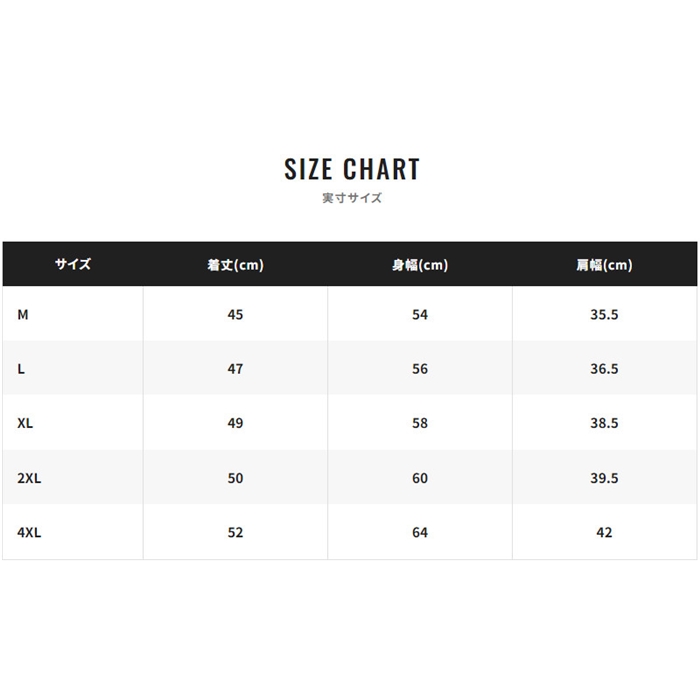Click the 実寸サイズ subtitle text
The image size is (700, 700).
pos(351,198)
